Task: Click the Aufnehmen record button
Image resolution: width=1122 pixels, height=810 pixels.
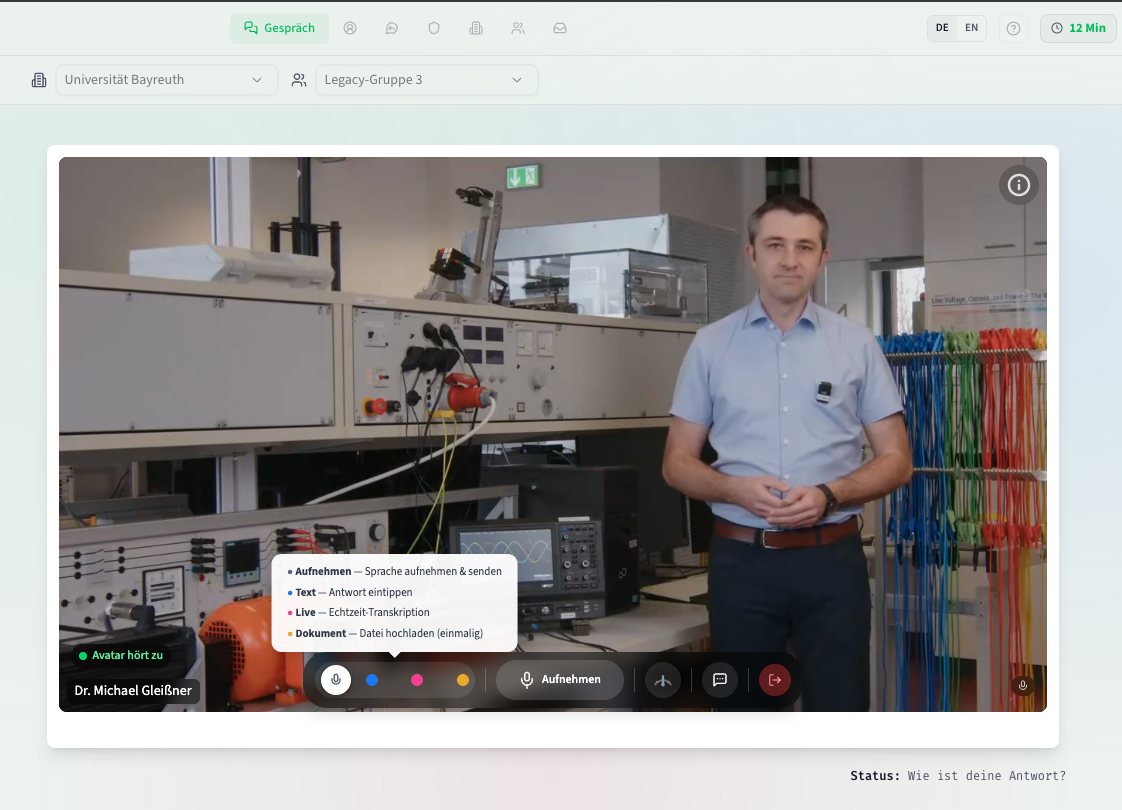Action: point(560,680)
